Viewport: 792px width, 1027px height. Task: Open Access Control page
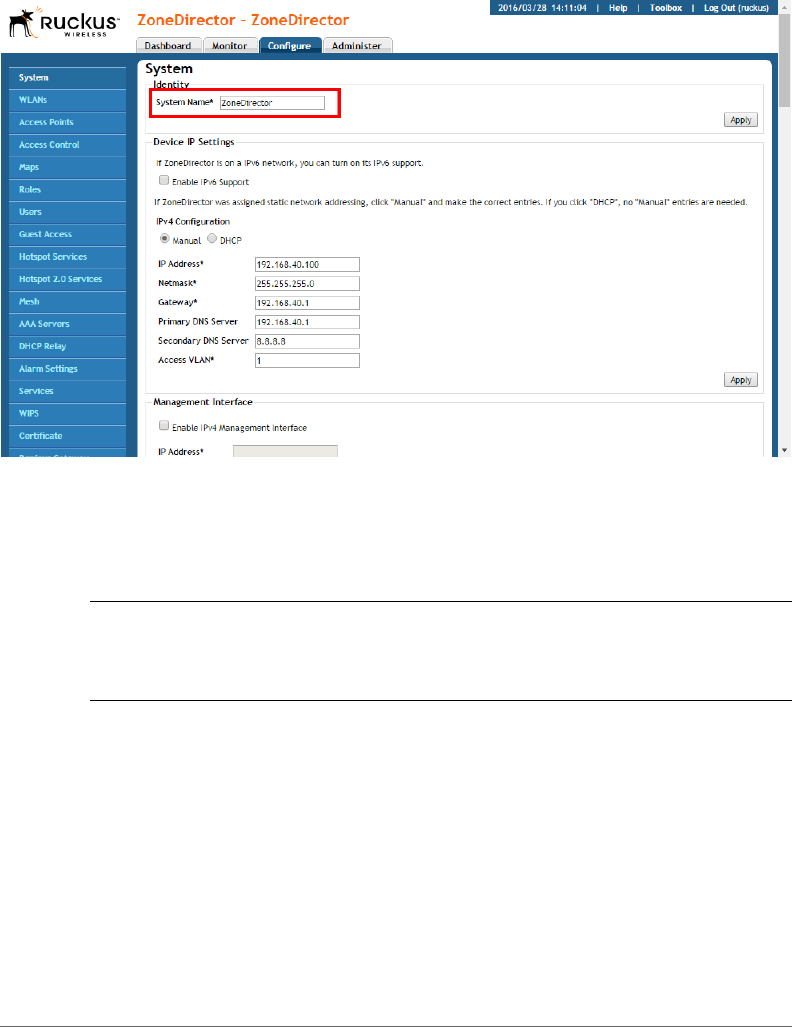(67, 145)
